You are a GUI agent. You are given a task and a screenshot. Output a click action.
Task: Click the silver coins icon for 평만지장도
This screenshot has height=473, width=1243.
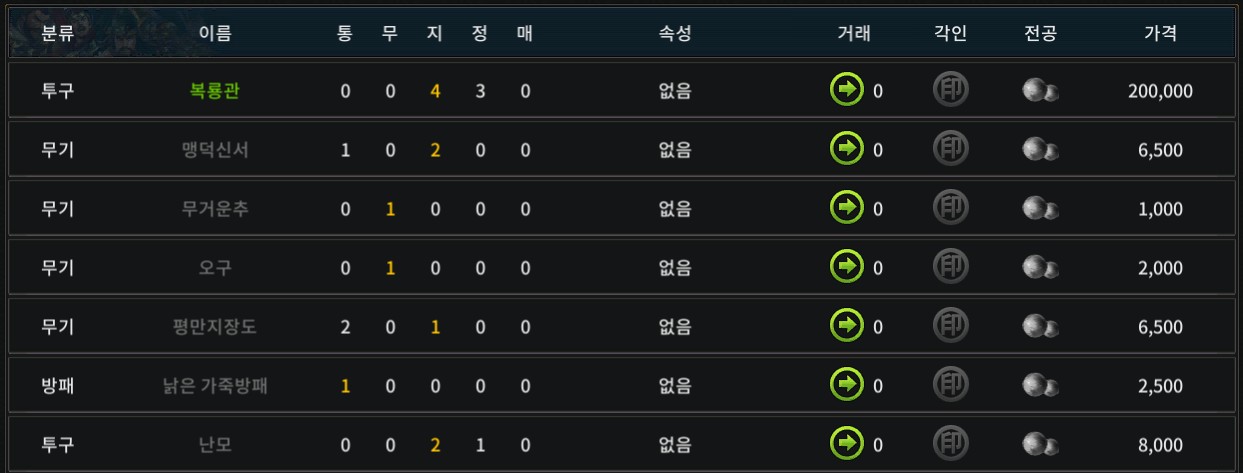1040,327
